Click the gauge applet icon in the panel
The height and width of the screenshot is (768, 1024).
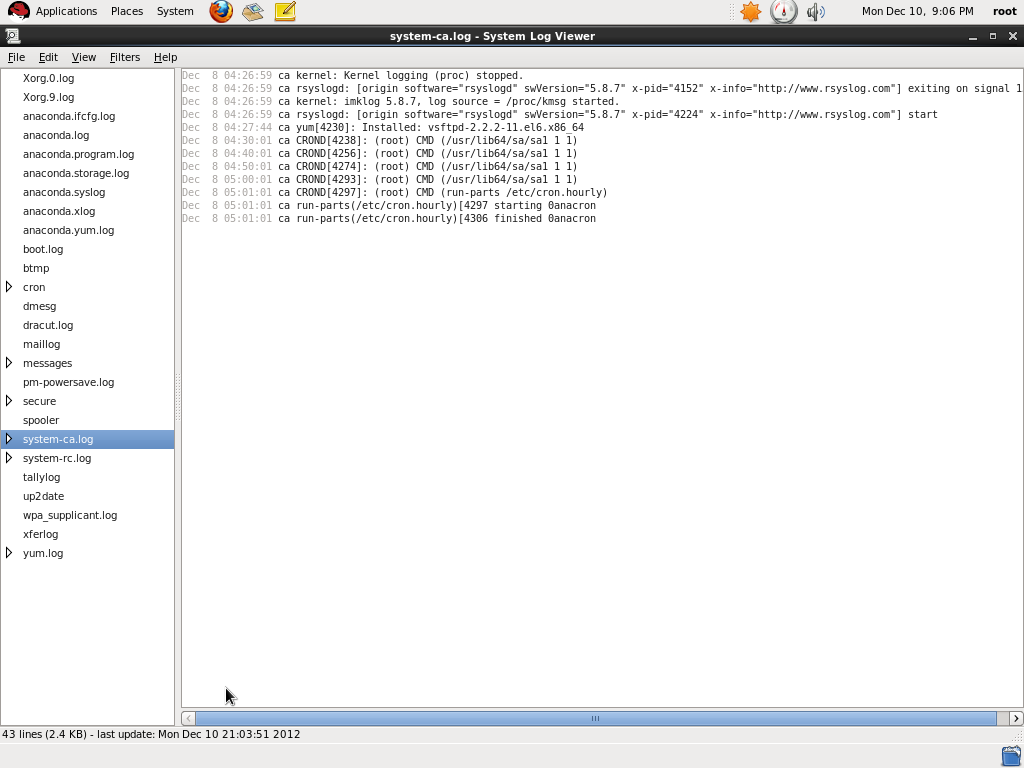(x=783, y=11)
